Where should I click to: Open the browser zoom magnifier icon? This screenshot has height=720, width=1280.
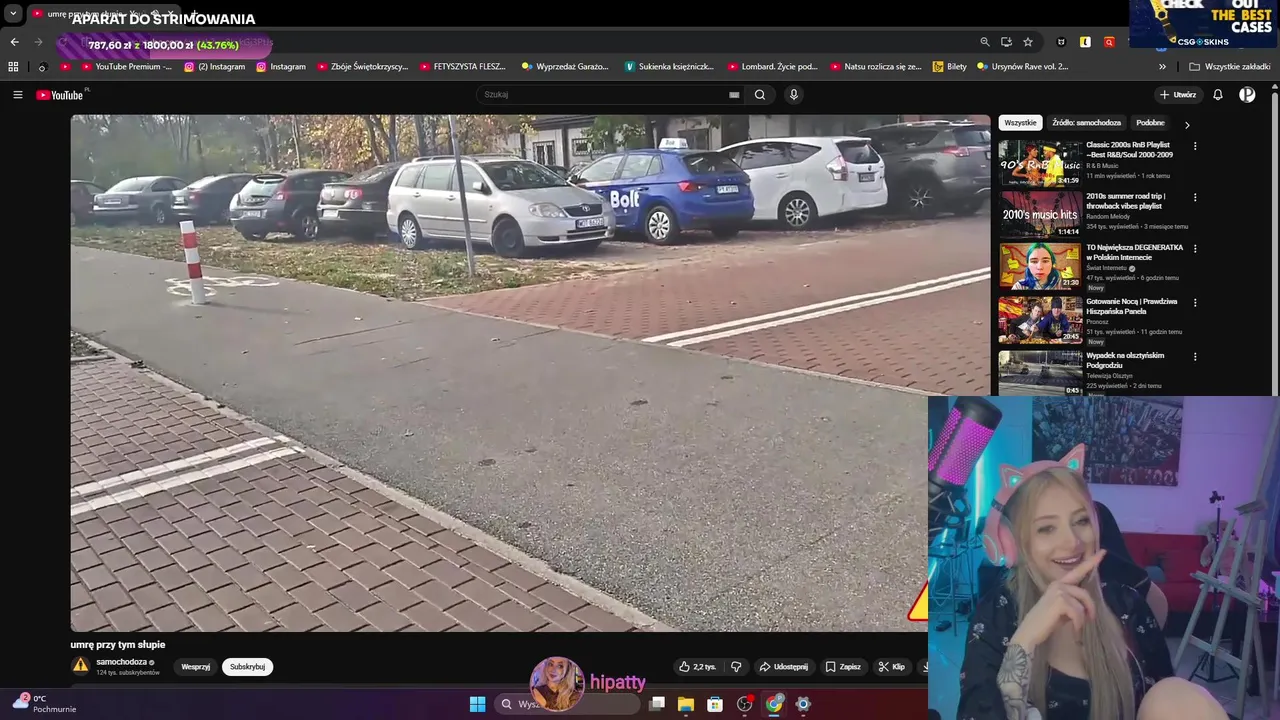[985, 42]
